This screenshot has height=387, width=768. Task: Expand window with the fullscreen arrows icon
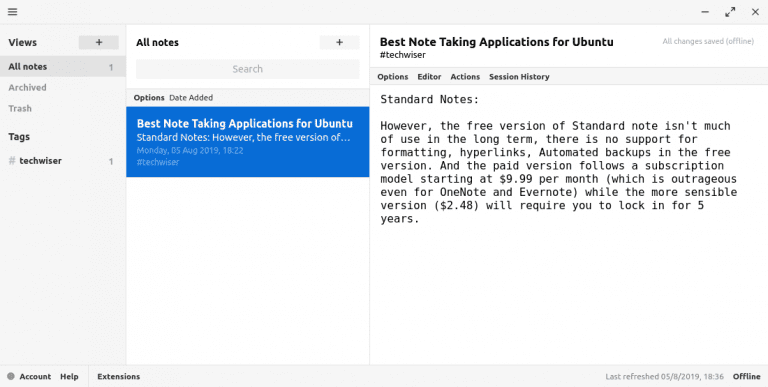(x=730, y=12)
